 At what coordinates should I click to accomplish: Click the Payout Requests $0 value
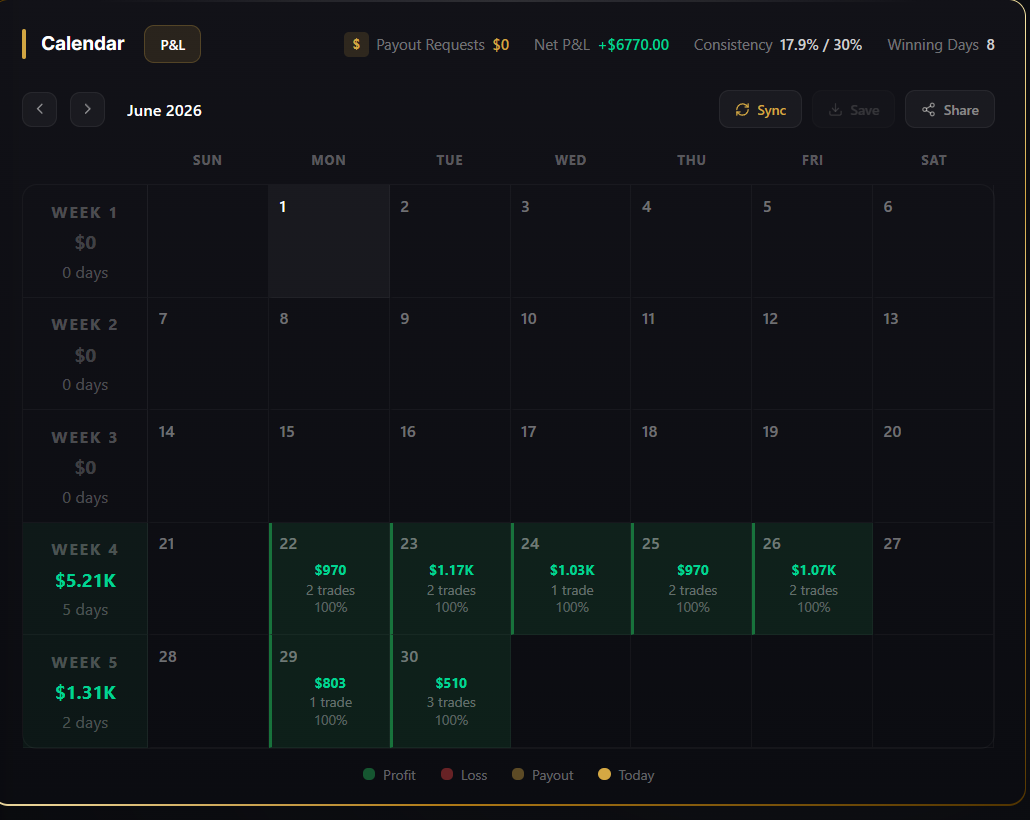coord(501,45)
